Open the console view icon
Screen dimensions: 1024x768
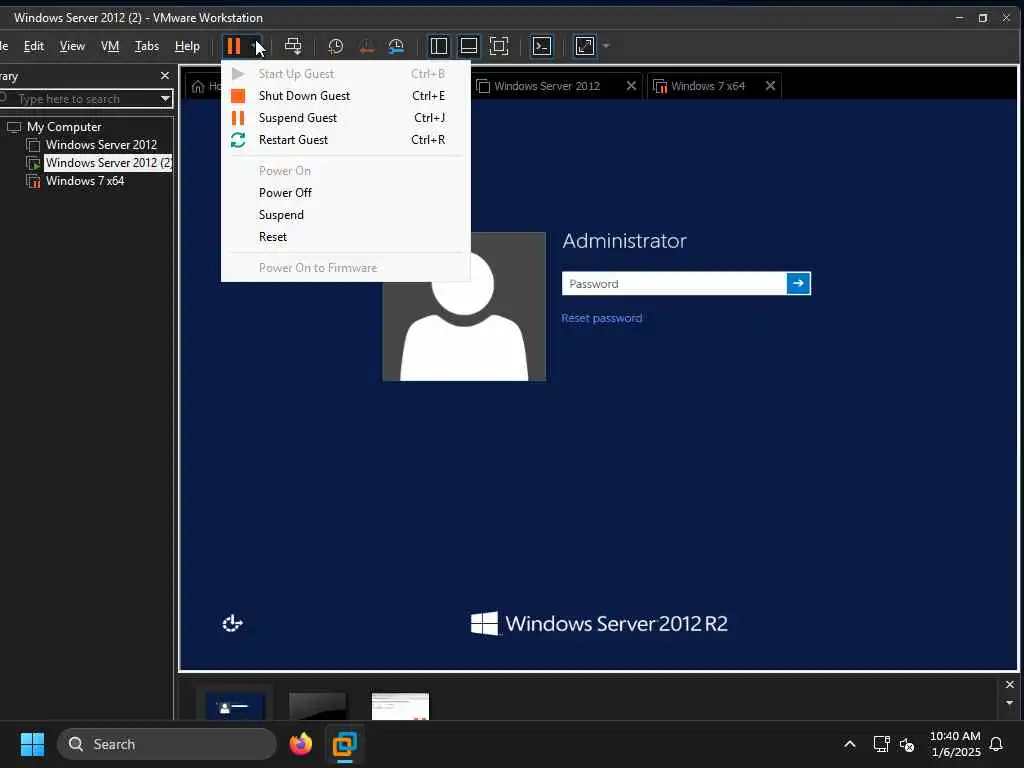542,46
